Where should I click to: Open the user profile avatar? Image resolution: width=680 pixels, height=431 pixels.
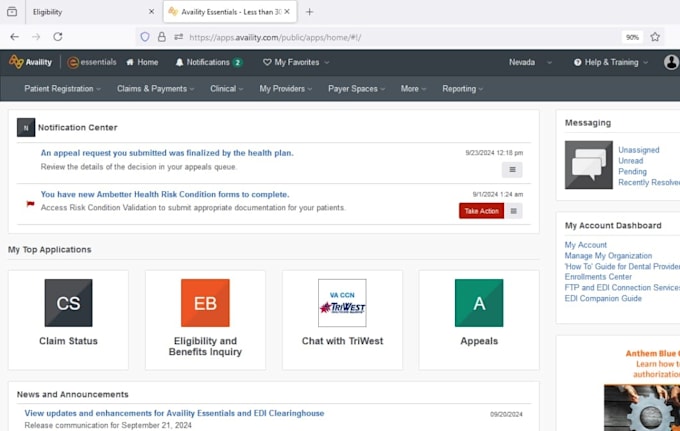(x=671, y=62)
